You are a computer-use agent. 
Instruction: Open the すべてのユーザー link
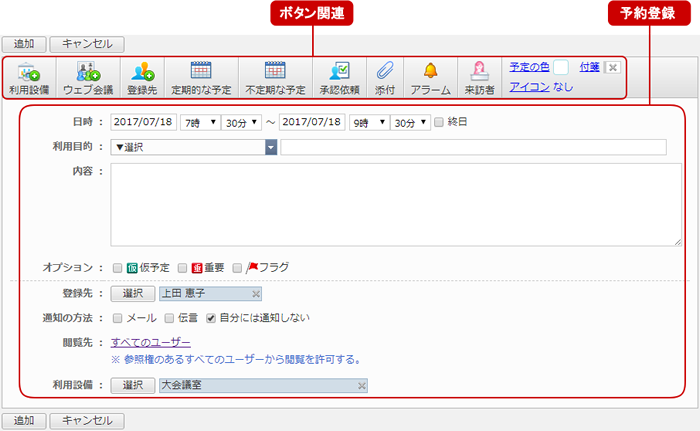tap(151, 343)
